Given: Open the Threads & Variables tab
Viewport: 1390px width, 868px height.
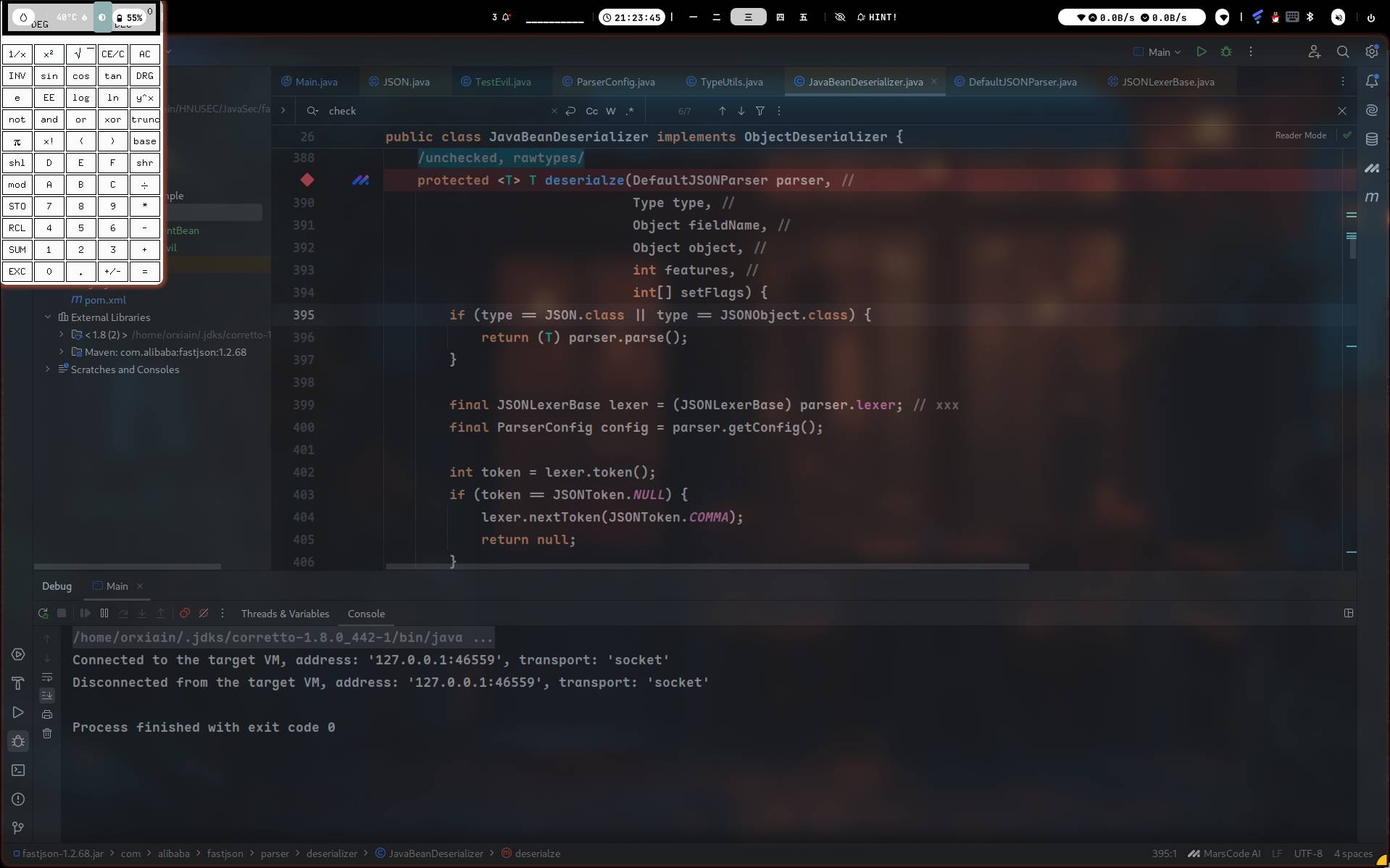Looking at the screenshot, I should click(285, 614).
